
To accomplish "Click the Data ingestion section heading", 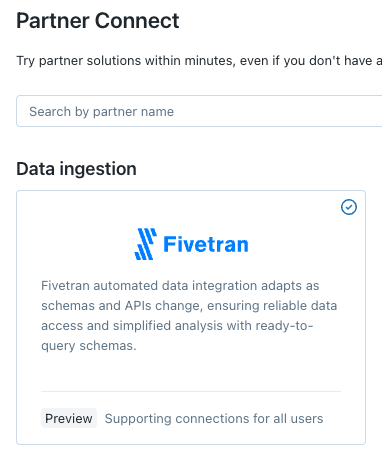I will pyautogui.click(x=76, y=169).
